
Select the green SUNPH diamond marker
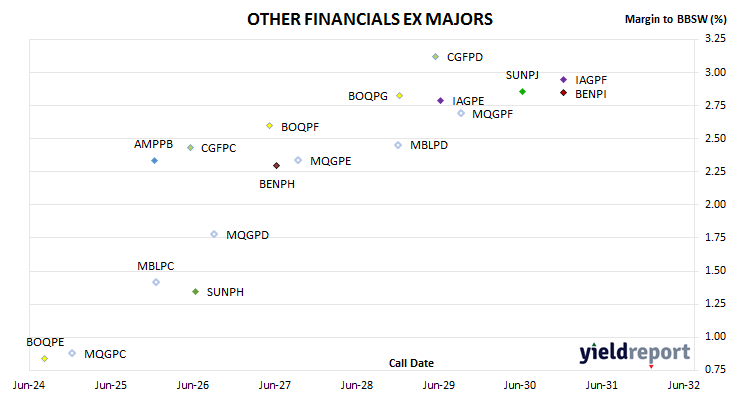(196, 291)
